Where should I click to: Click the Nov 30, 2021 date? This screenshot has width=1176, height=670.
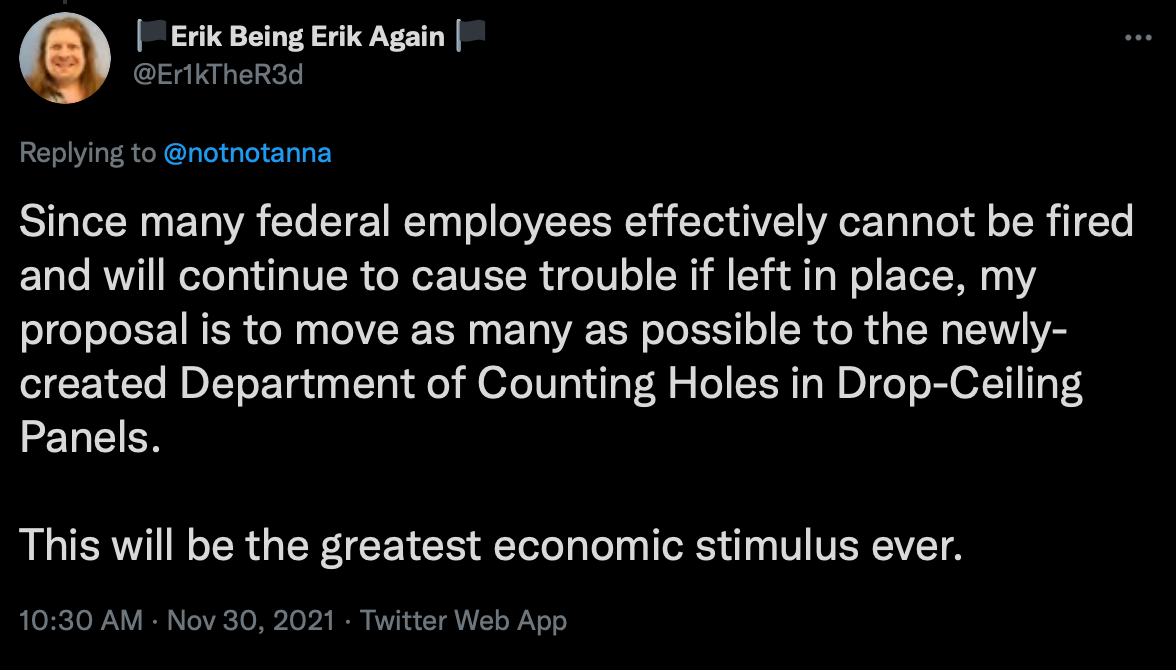click(250, 620)
